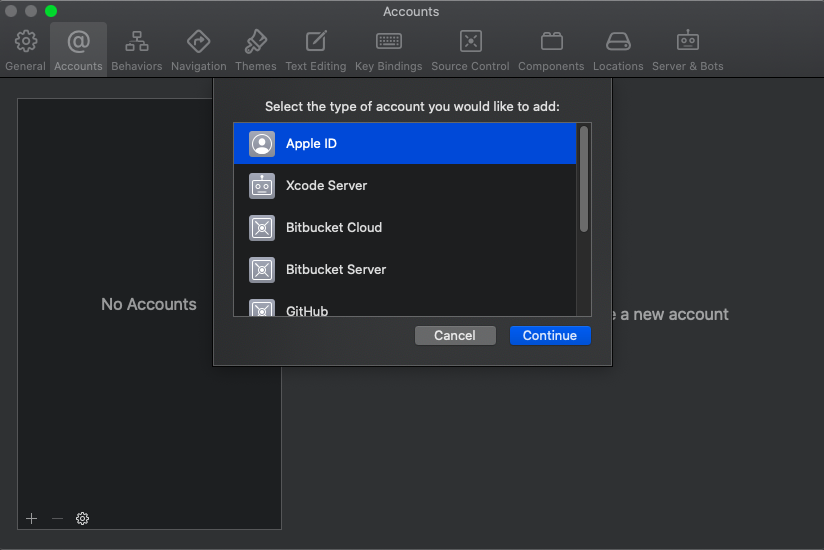
Task: Select the Xcode Server account type
Action: coord(405,186)
